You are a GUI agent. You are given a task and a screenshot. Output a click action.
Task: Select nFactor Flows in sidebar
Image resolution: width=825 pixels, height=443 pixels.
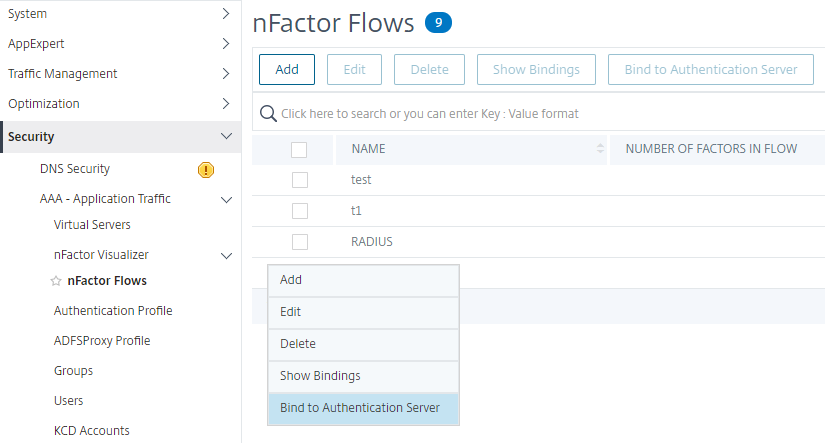107,281
